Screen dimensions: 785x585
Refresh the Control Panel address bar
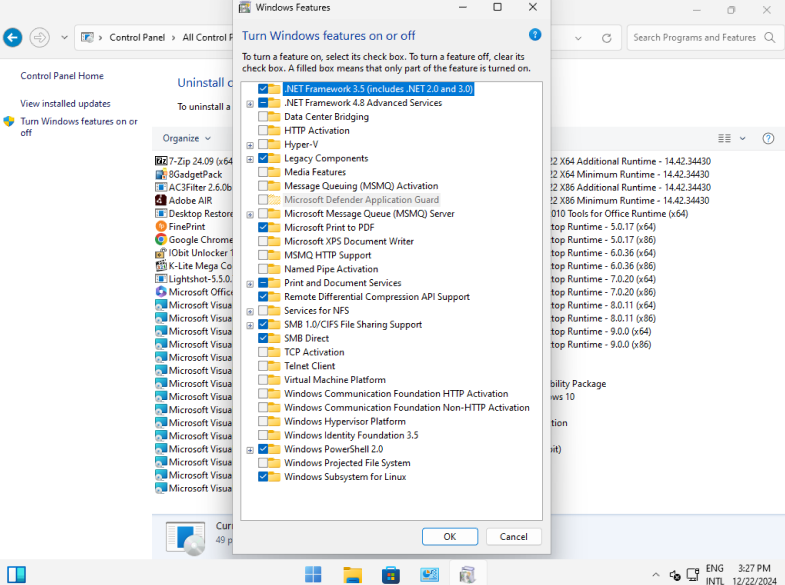coord(606,38)
